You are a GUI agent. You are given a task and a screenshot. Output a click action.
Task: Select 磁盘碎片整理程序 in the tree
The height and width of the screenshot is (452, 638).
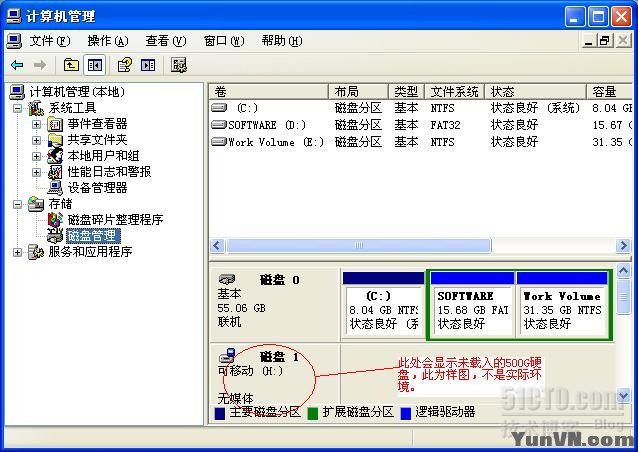tap(116, 220)
